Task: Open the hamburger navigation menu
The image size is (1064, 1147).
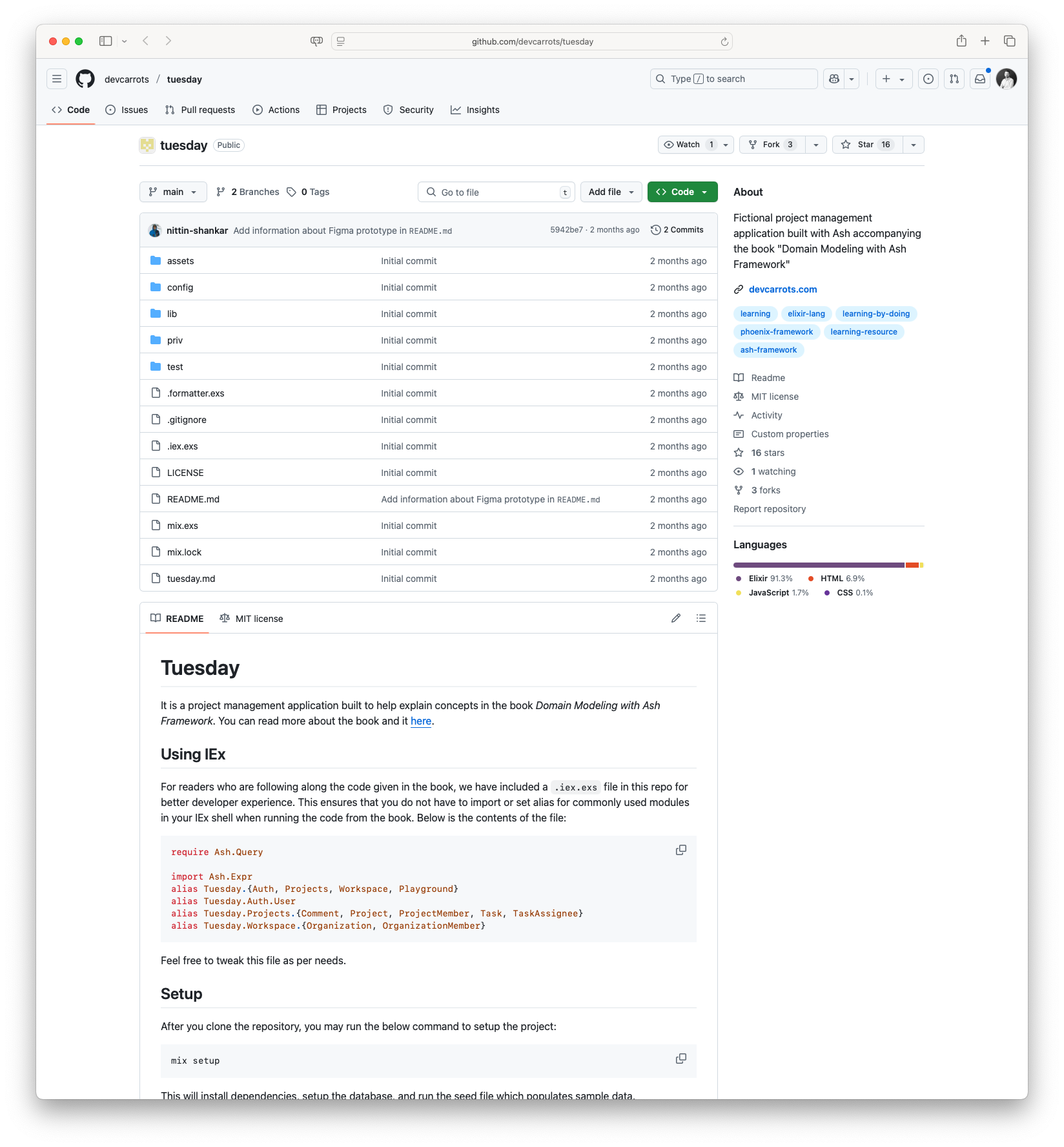Action: point(57,79)
